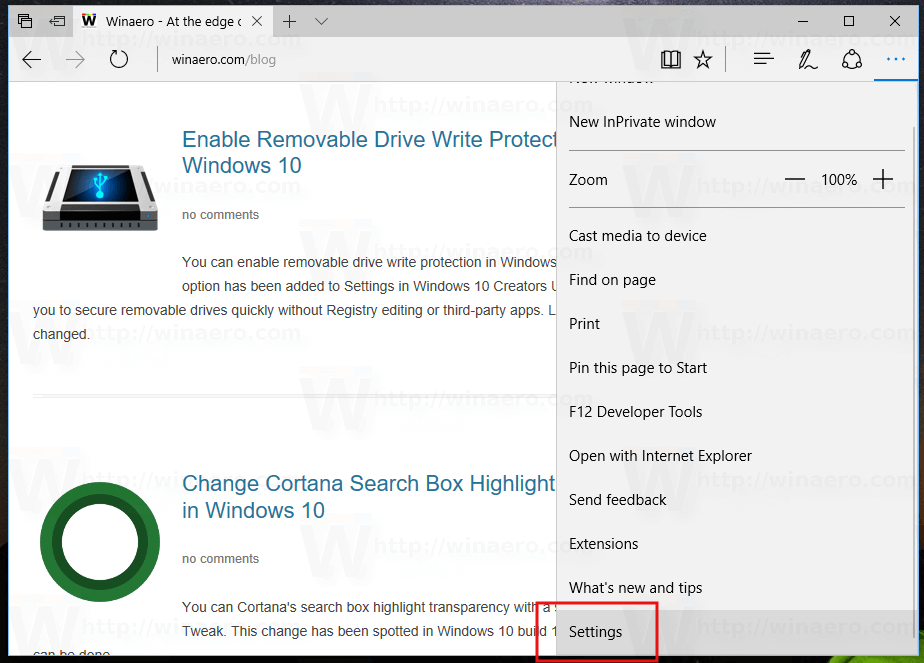The height and width of the screenshot is (663, 924).
Task: Increase zoom with the plus control
Action: [x=883, y=179]
